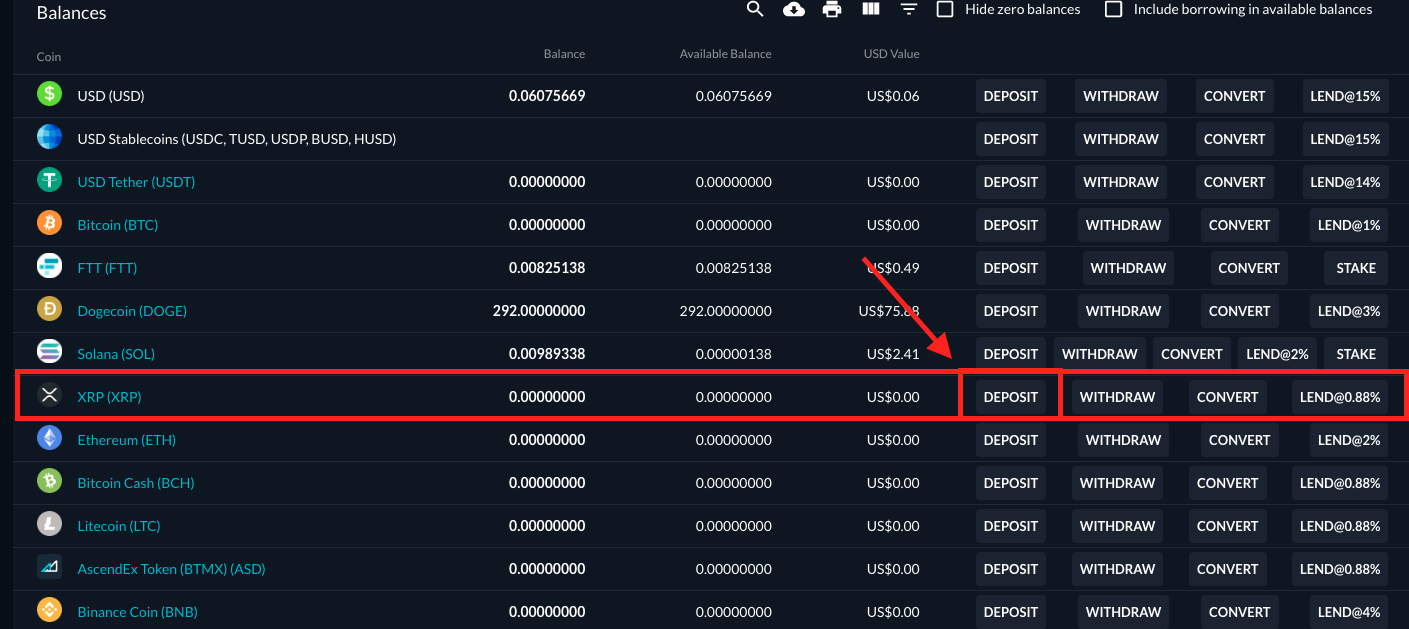Open AscendEx Token (BTMX) (ASD) link

tap(171, 569)
